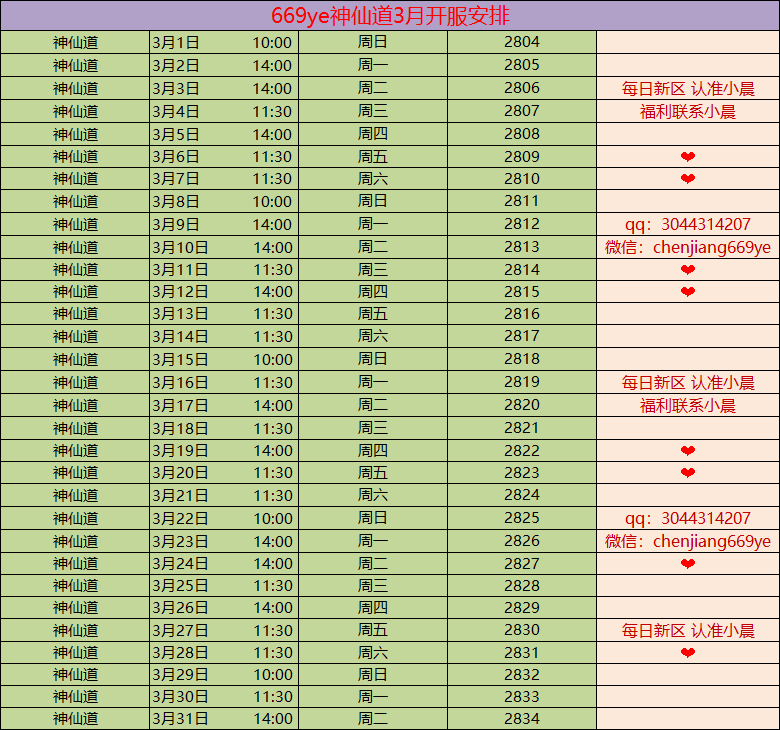Click the heart icon in the 2809 row
Screen dimensions: 780x730
(x=688, y=157)
